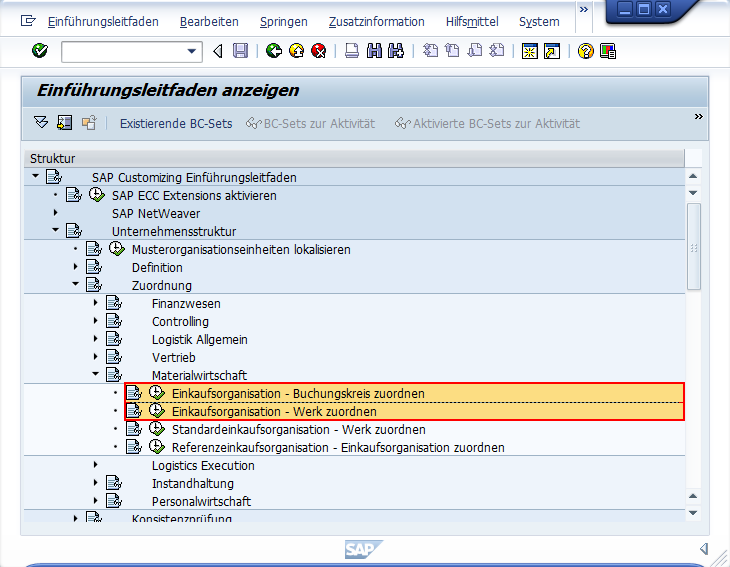Click the vertical scrollbar thumb of the tree
Image resolution: width=730 pixels, height=567 pixels.
pyautogui.click(x=694, y=247)
